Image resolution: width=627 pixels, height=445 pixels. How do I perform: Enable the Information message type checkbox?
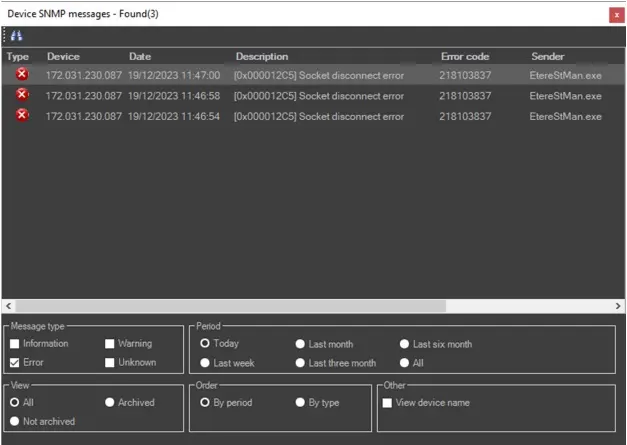[14, 344]
